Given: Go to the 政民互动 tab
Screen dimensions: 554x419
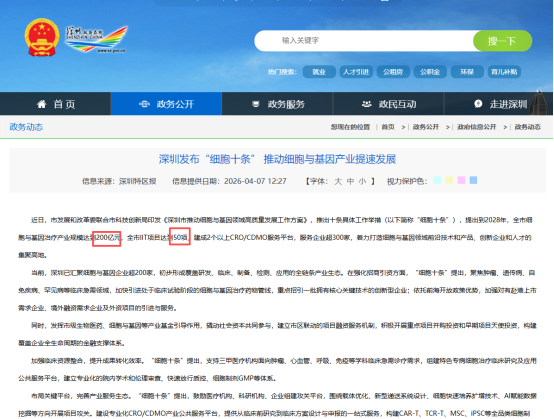Looking at the screenshot, I should click(x=388, y=104).
